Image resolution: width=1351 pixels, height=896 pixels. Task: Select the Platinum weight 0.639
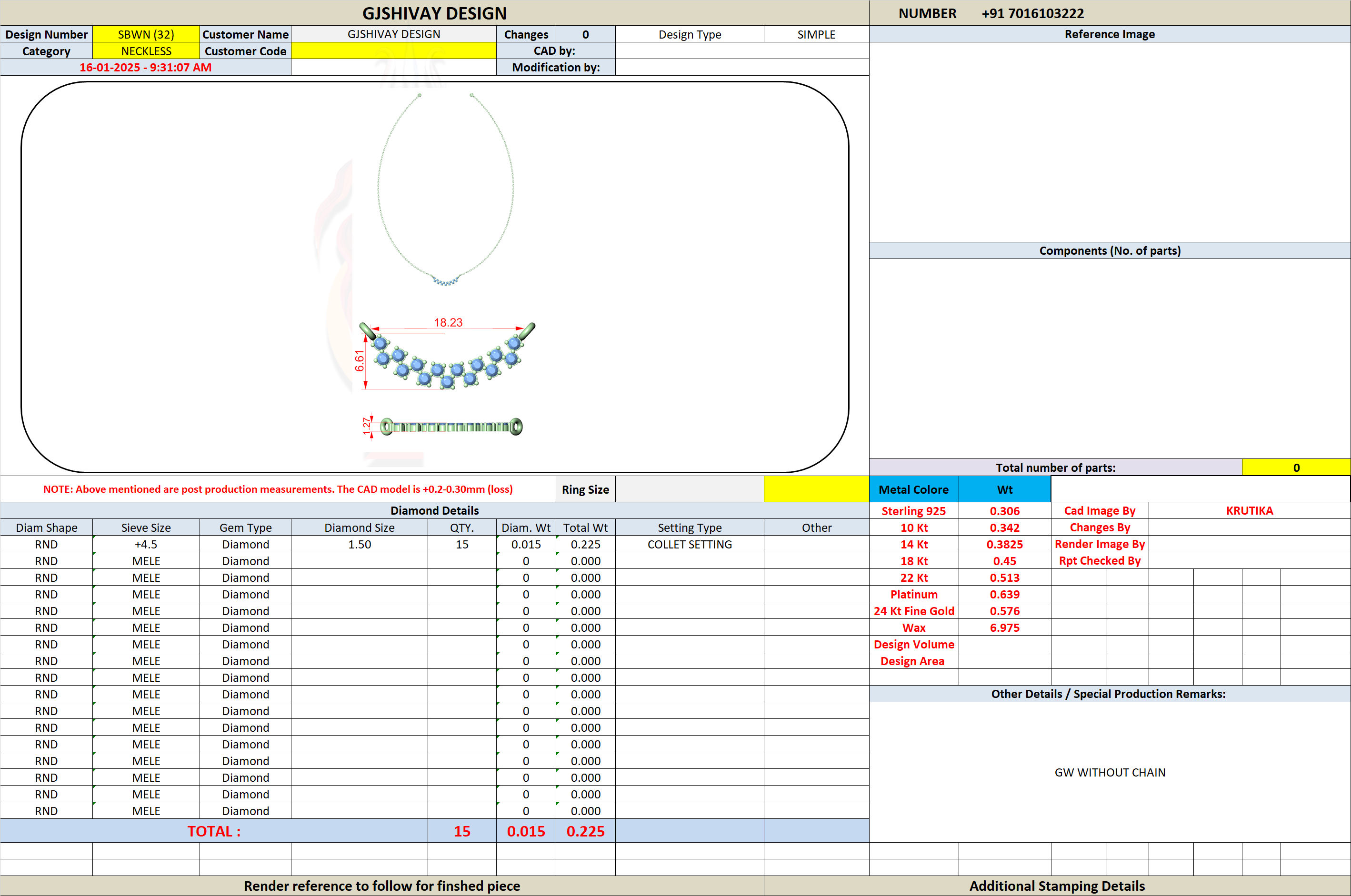(x=1004, y=594)
